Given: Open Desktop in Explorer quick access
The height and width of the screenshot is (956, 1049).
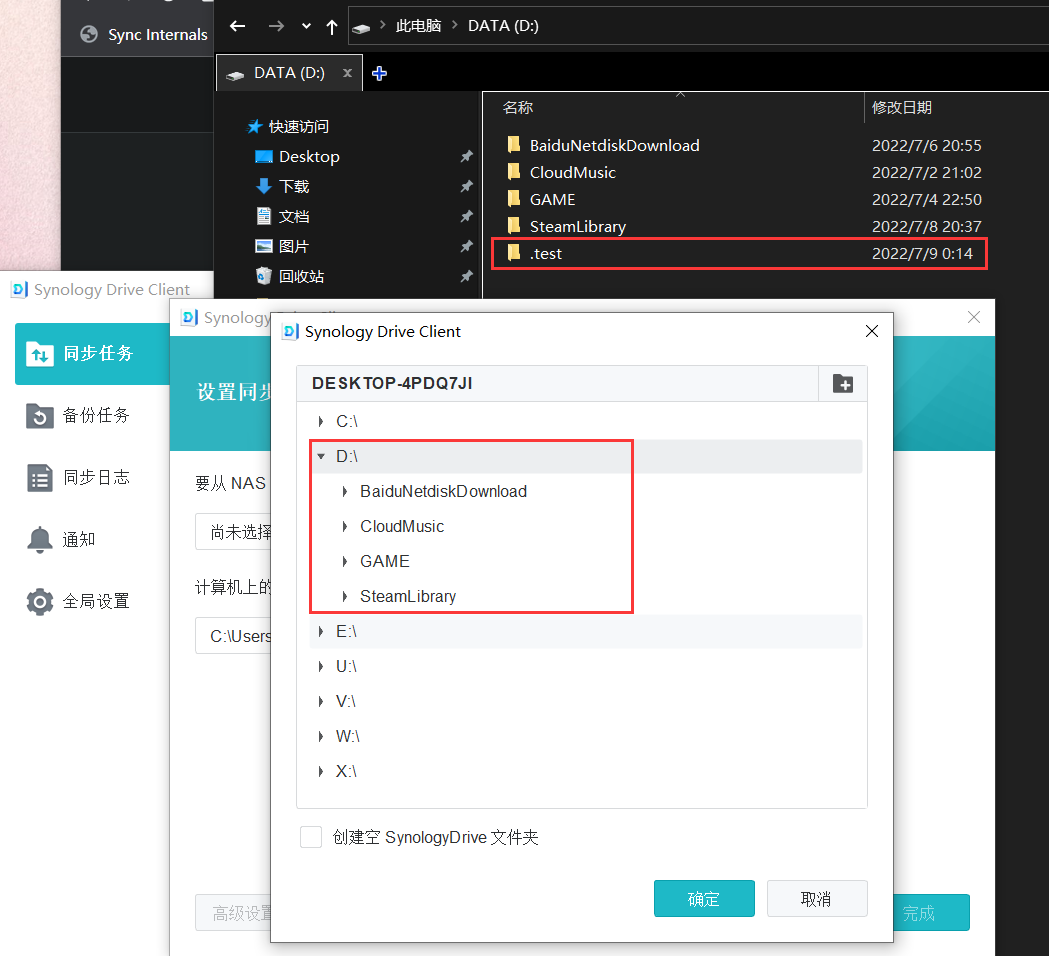Looking at the screenshot, I should pyautogui.click(x=298, y=157).
